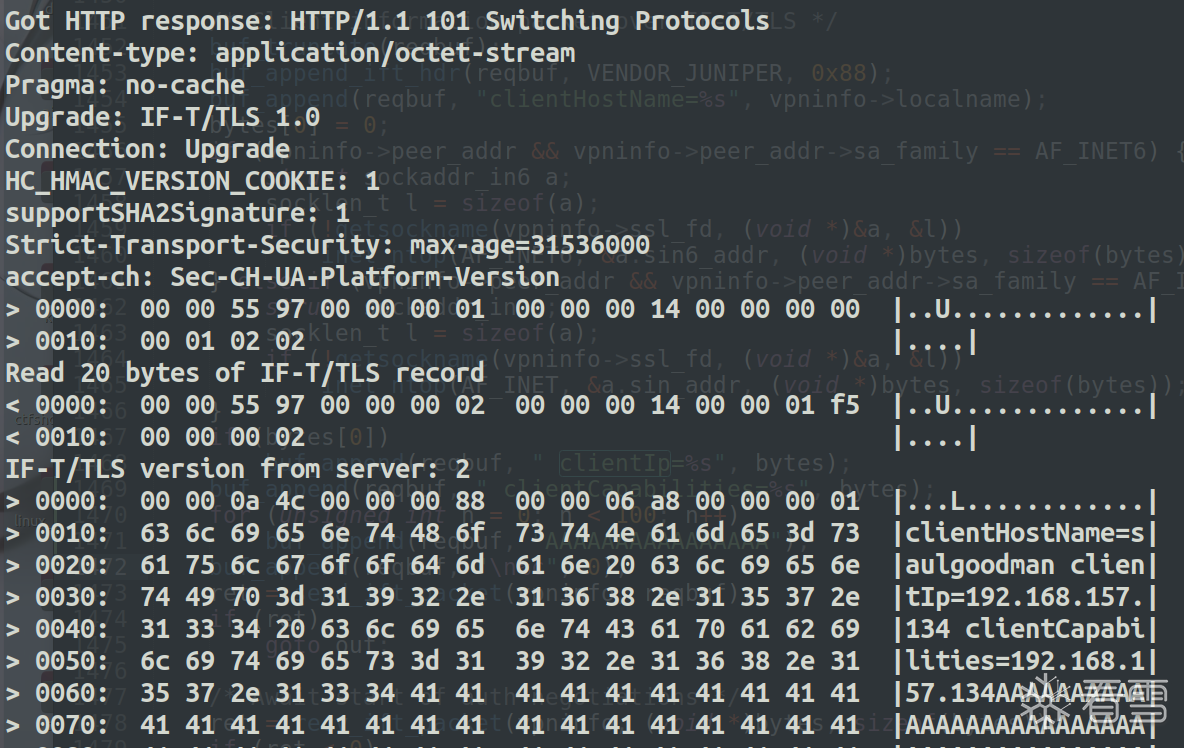Click the supportSHA2Signature line
Screen dimensions: 1184x748
[178, 213]
